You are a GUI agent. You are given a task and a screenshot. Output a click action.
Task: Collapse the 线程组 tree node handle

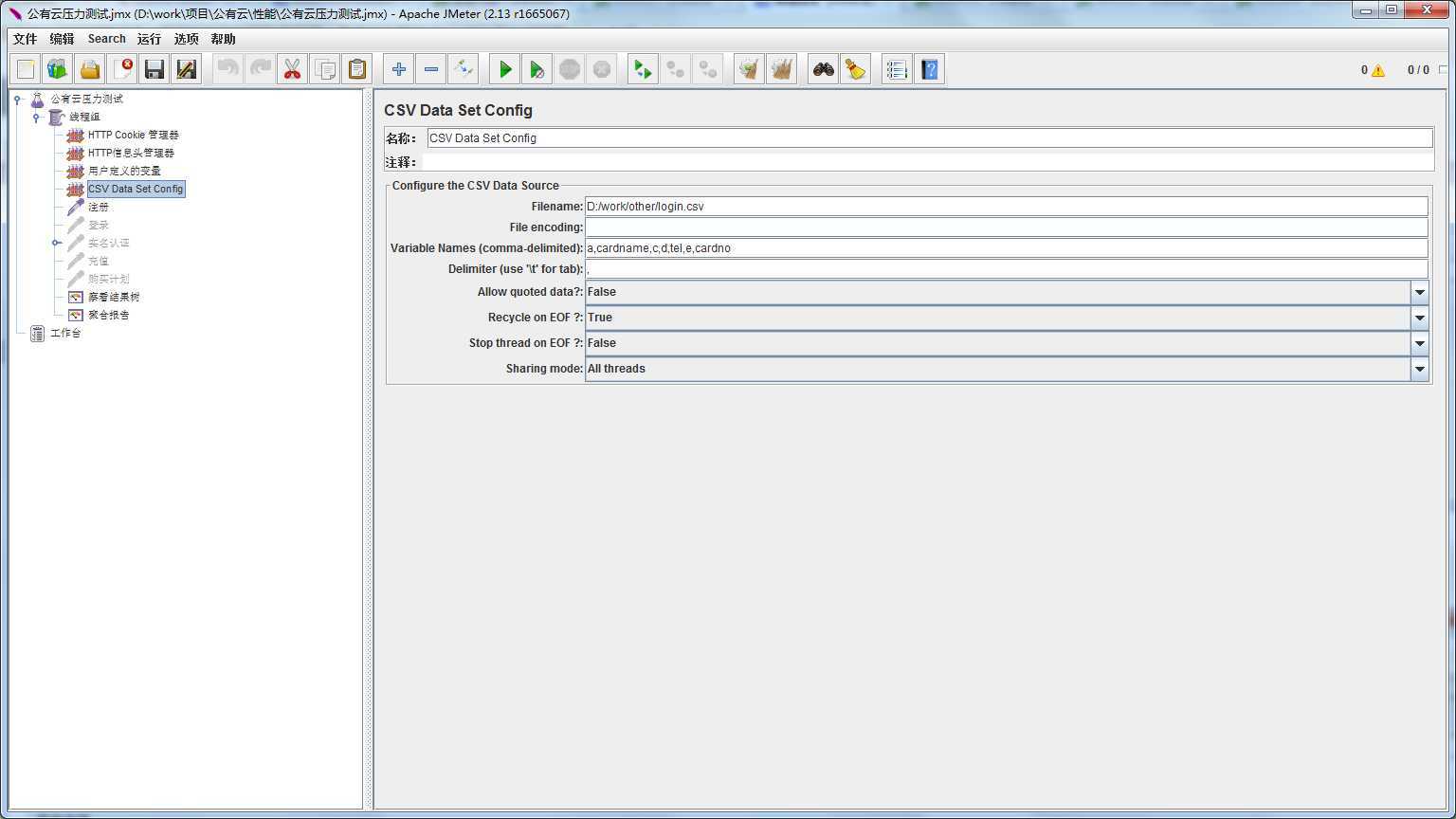(36, 117)
